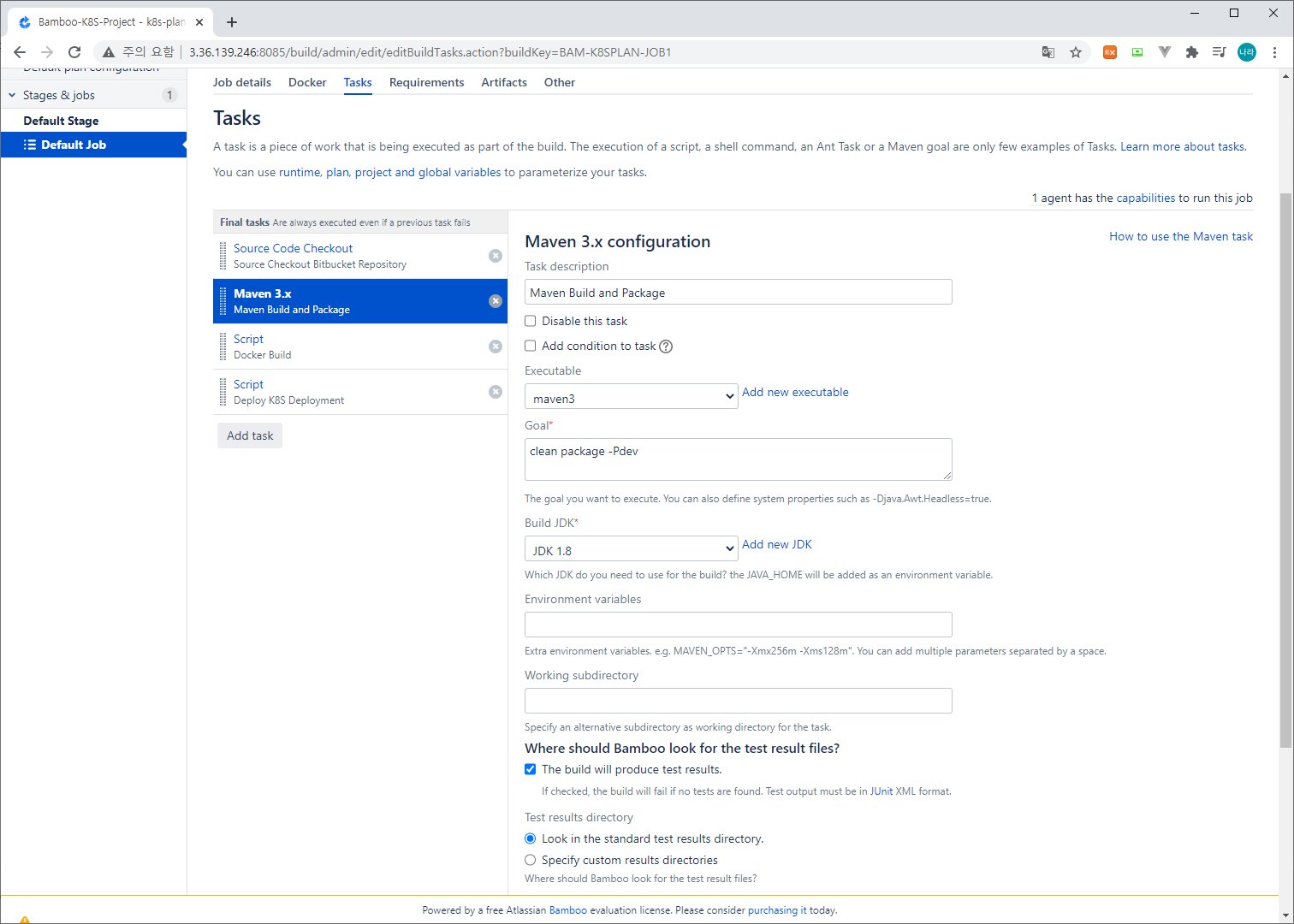Screen dimensions: 1294x924
Task: Open the Docker Build Script task
Action: click(248, 339)
